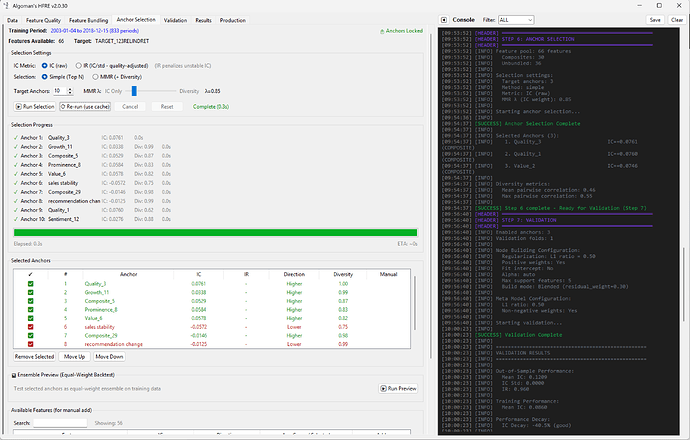Click the Direction column header
The width and height of the screenshot is (690, 440).
[294, 274]
